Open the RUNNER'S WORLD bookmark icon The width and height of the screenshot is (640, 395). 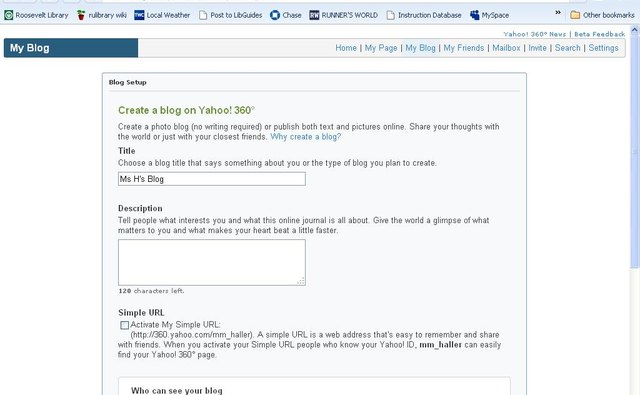[x=314, y=16]
